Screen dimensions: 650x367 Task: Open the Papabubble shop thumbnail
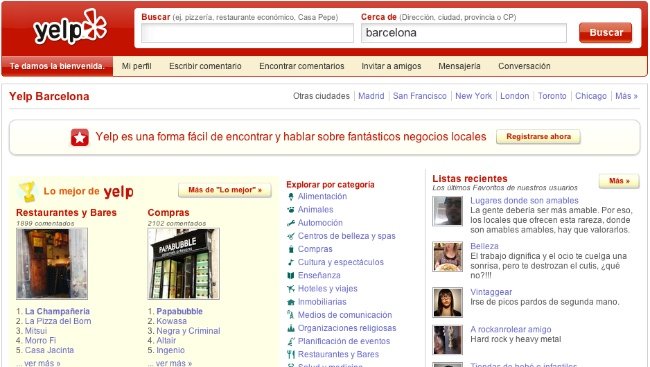(x=184, y=264)
